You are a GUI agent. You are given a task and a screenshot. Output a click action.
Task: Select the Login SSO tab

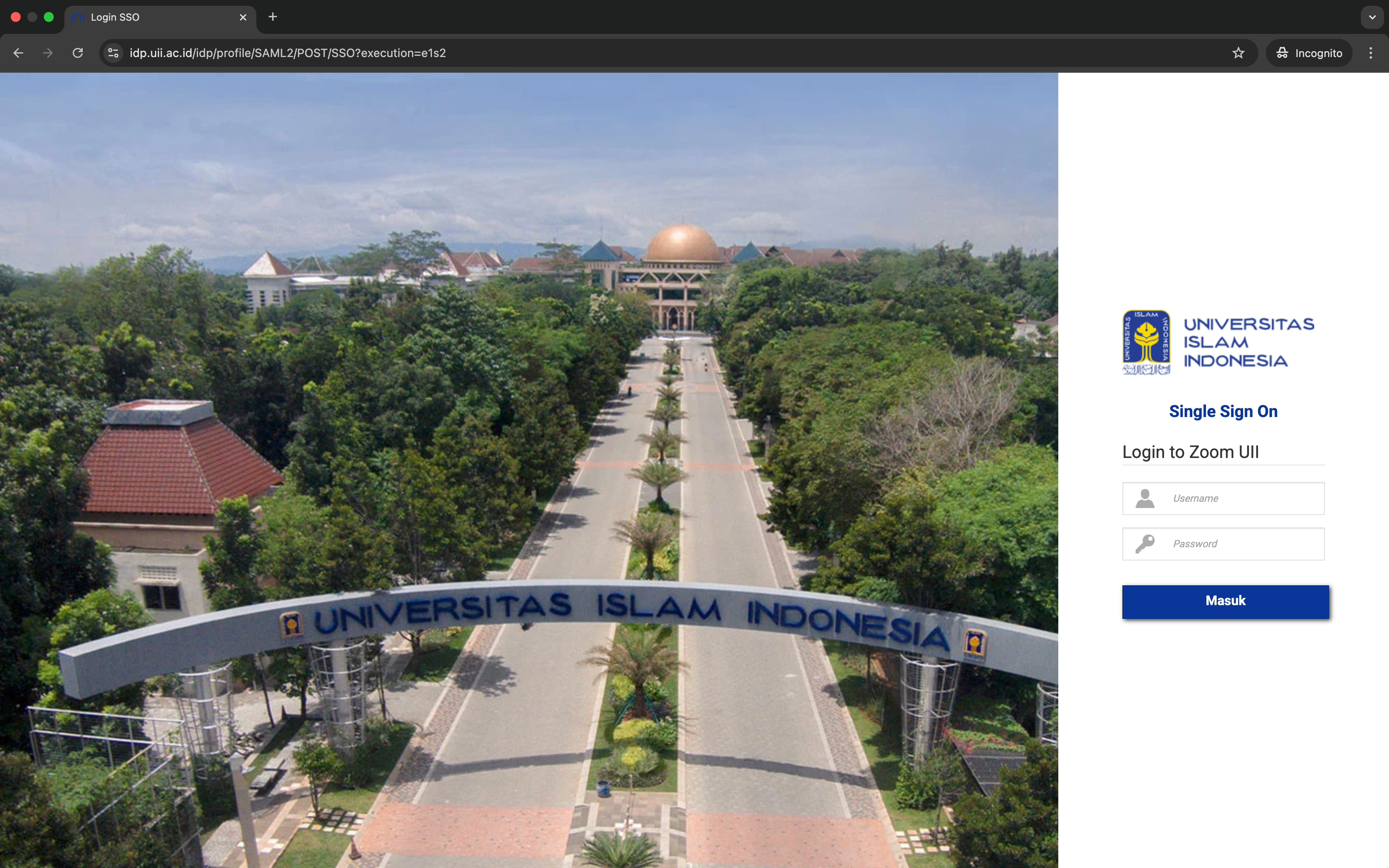coord(161,17)
